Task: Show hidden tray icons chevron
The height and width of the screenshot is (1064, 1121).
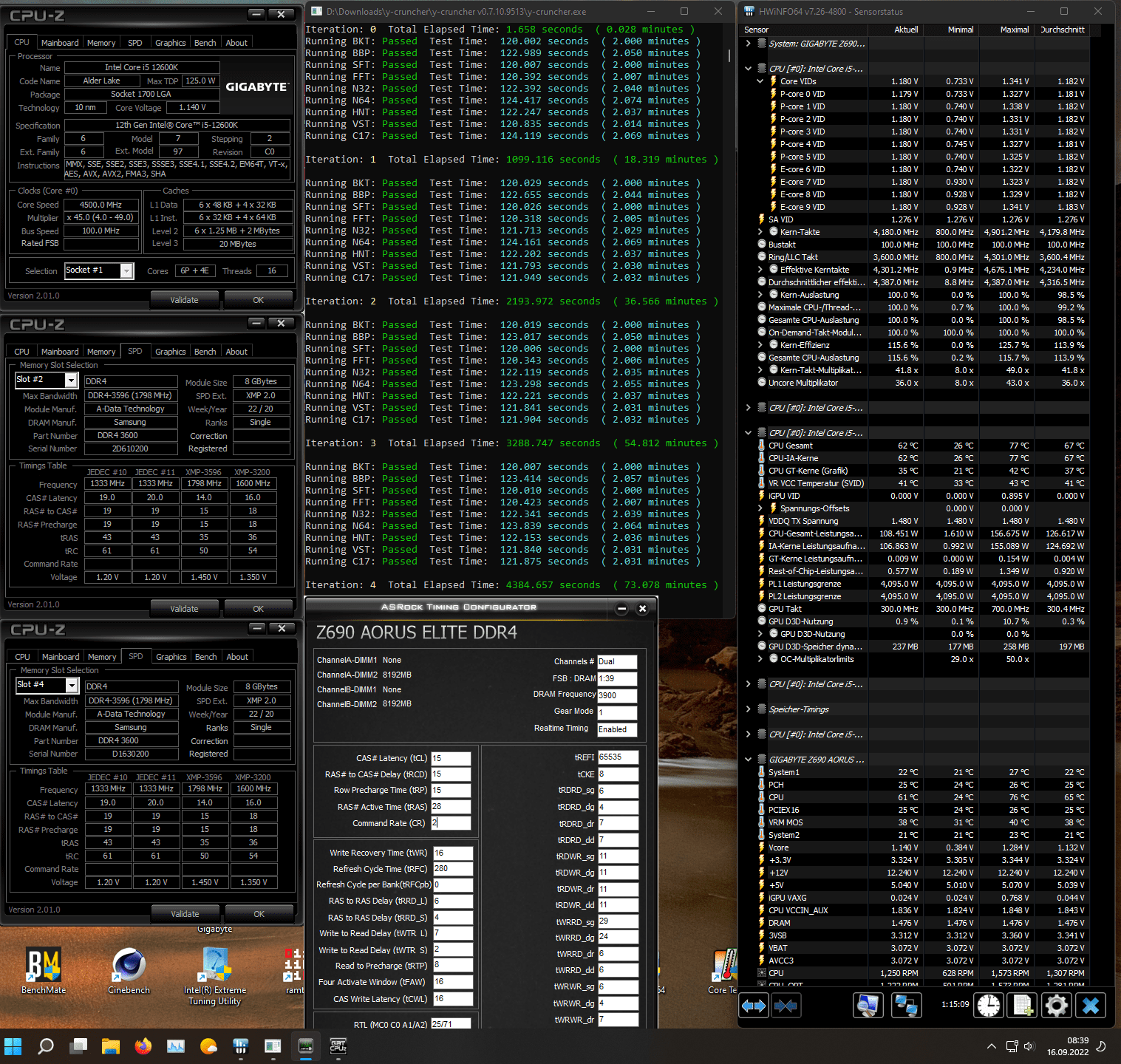Action: pyautogui.click(x=991, y=1046)
